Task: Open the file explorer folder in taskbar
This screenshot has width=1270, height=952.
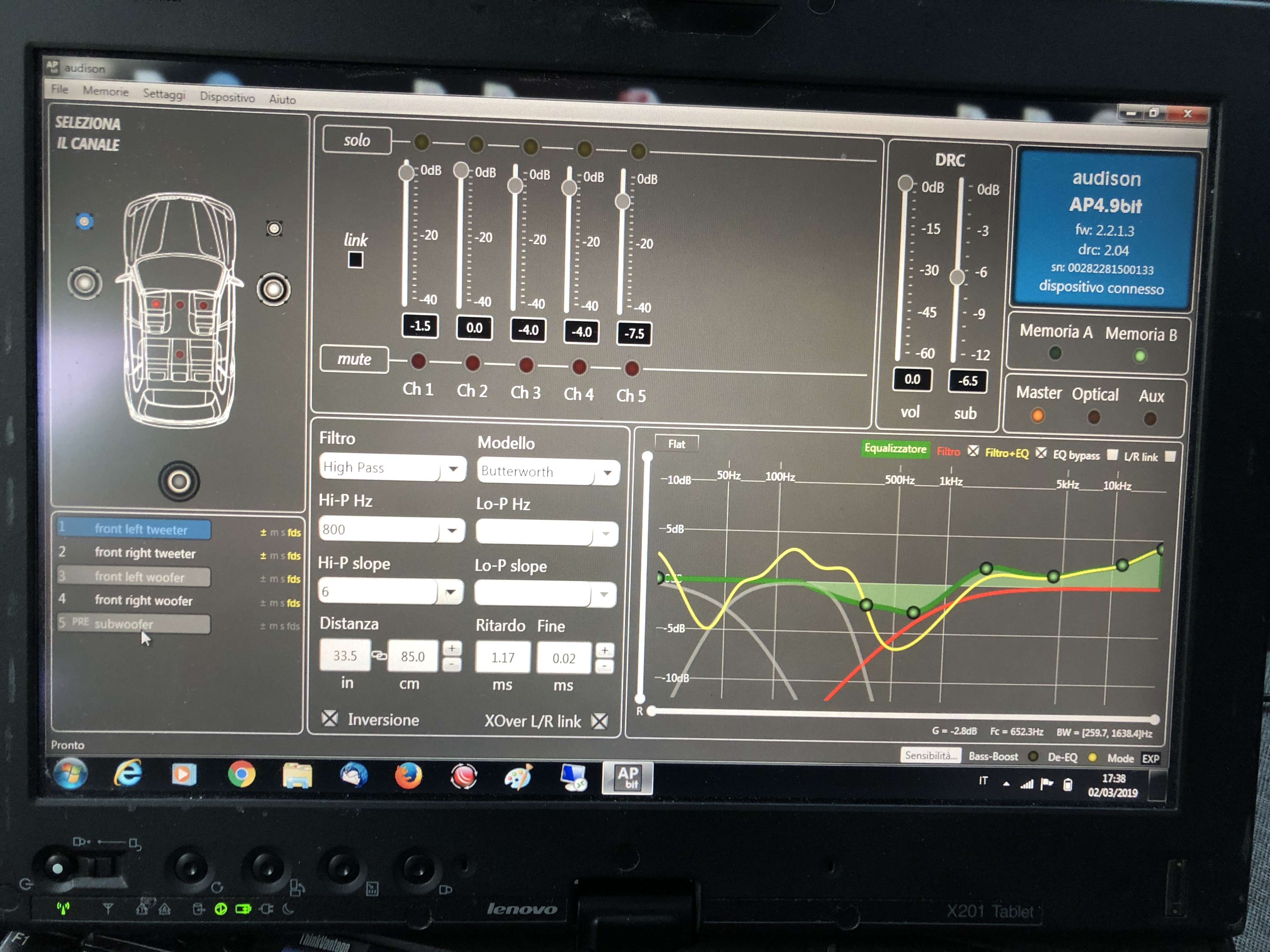Action: (x=297, y=776)
